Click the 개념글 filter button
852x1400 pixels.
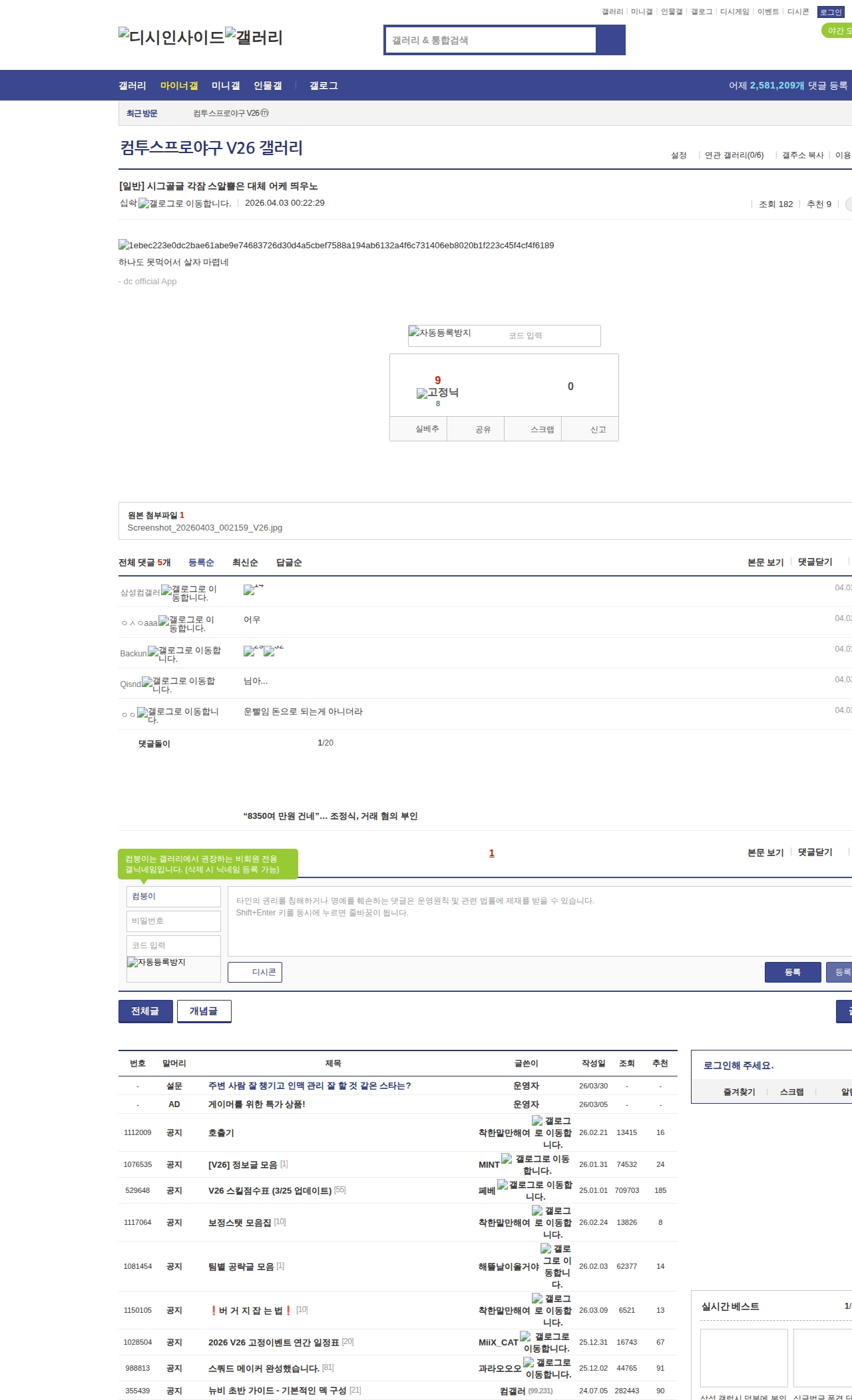click(x=204, y=1011)
